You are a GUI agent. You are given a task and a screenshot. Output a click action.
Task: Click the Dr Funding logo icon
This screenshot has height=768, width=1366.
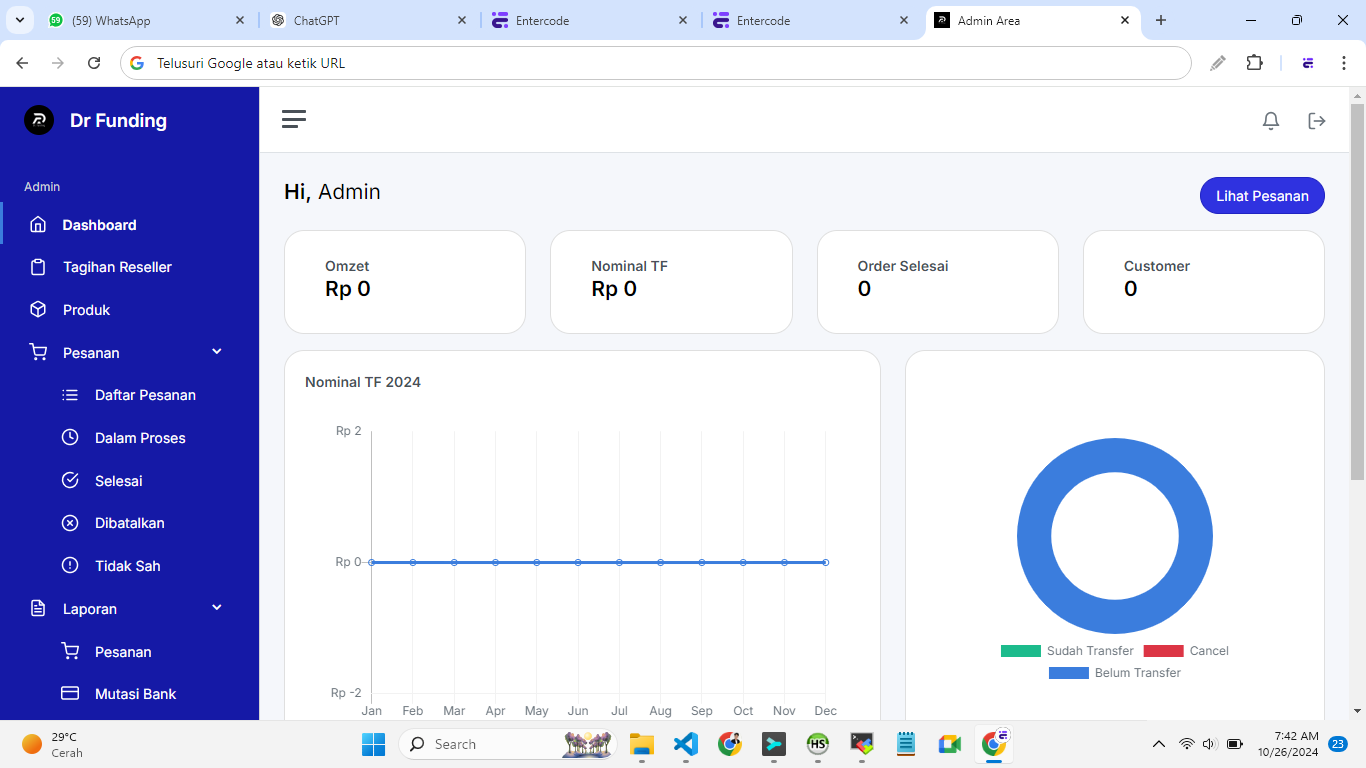pyautogui.click(x=39, y=120)
